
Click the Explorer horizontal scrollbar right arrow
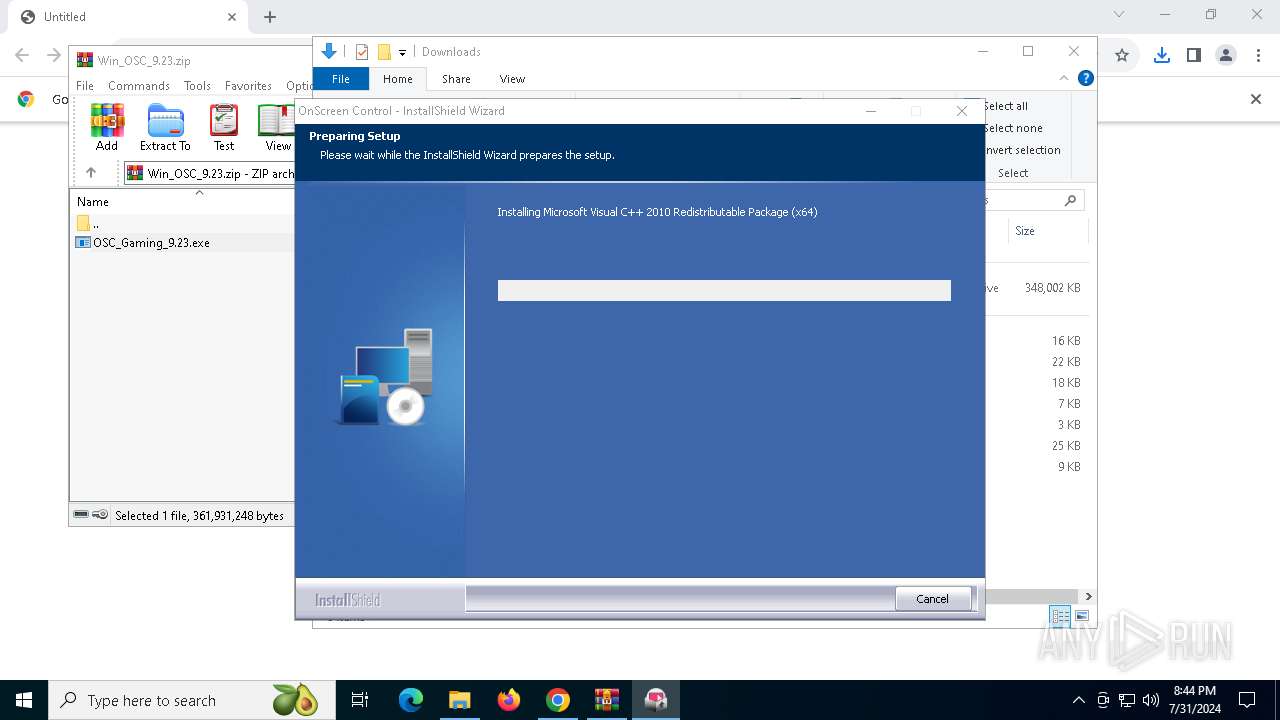pyautogui.click(x=1089, y=597)
